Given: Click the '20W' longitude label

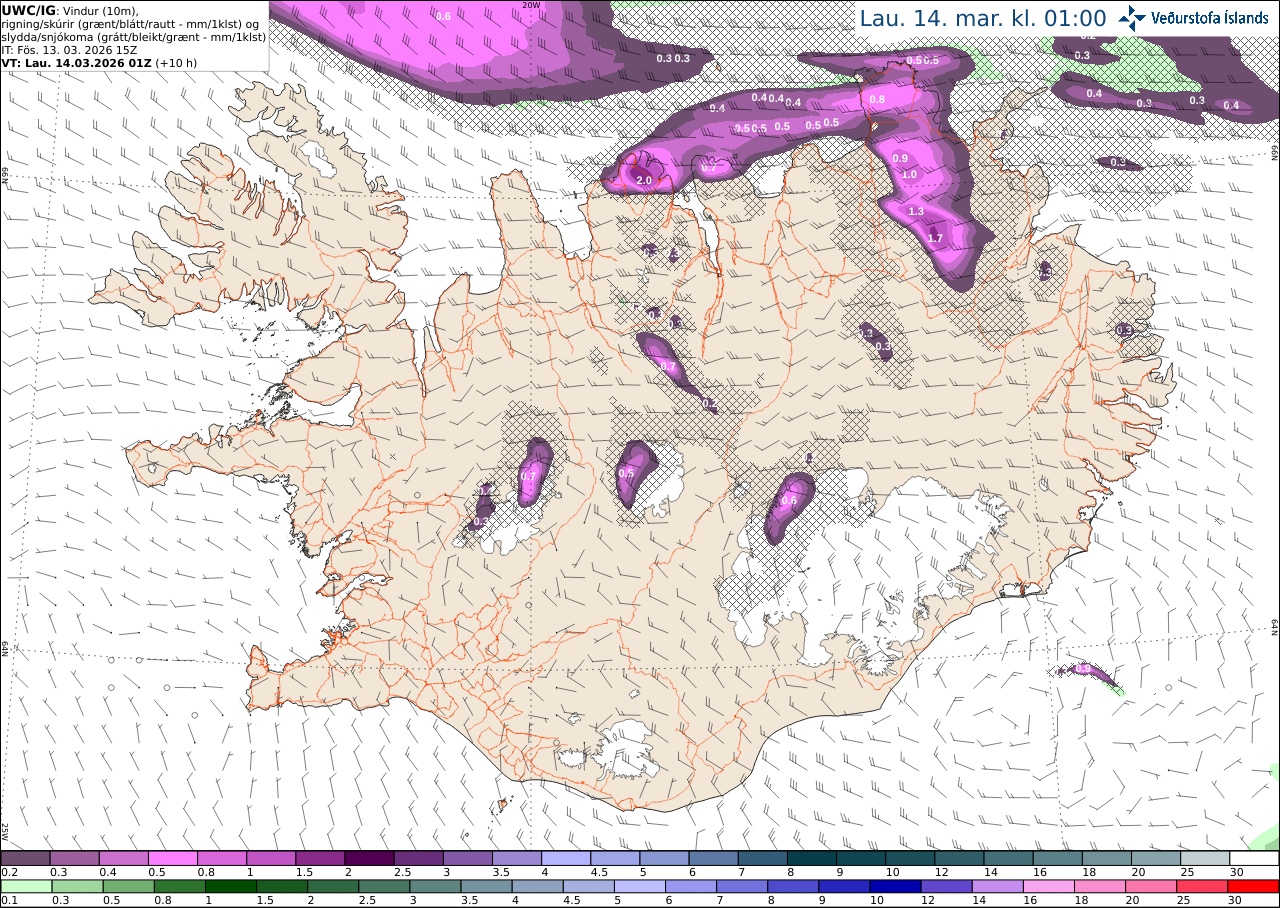Looking at the screenshot, I should pos(532,5).
